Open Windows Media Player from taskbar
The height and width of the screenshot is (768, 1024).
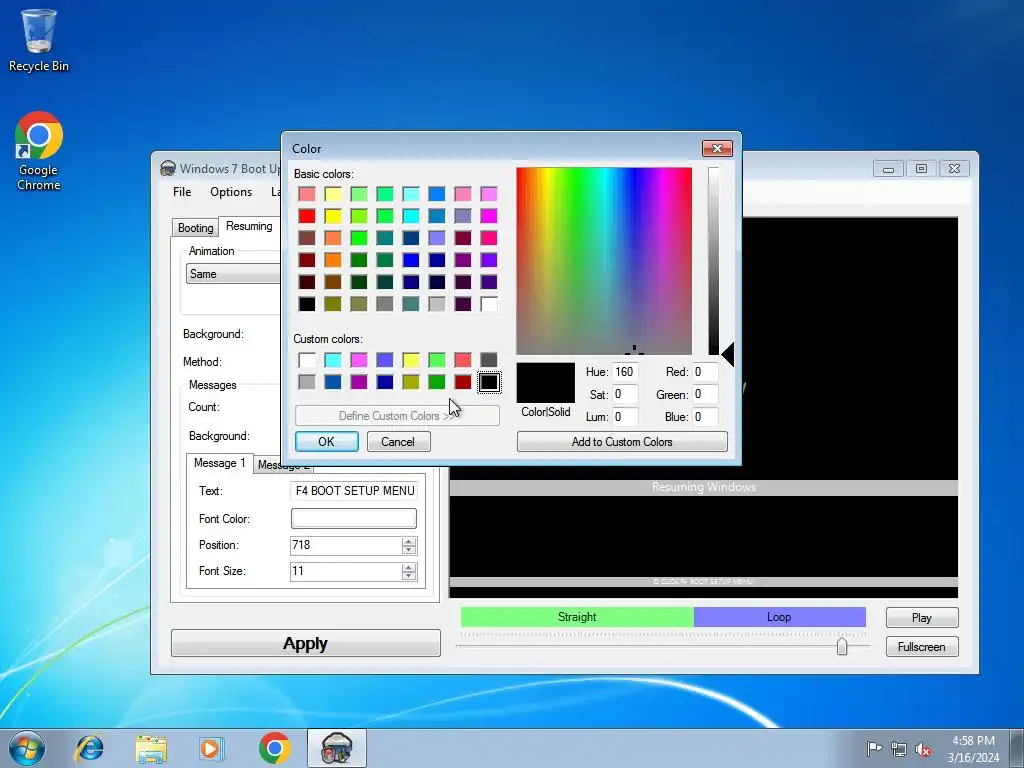(212, 748)
